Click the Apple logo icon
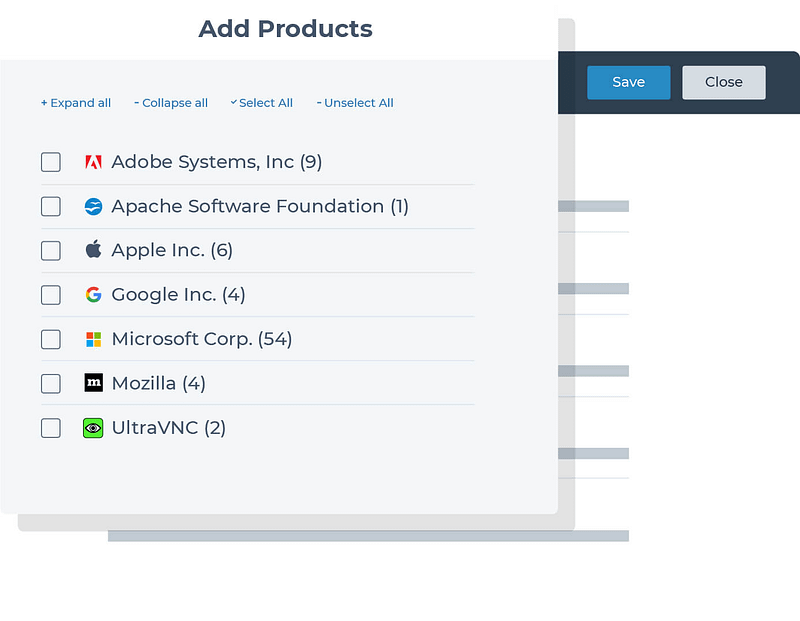Screen dimensions: 800x621 coord(93,250)
